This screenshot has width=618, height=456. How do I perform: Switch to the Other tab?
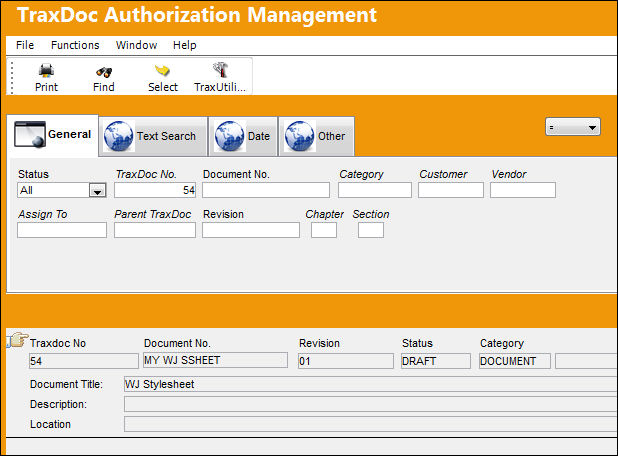316,136
